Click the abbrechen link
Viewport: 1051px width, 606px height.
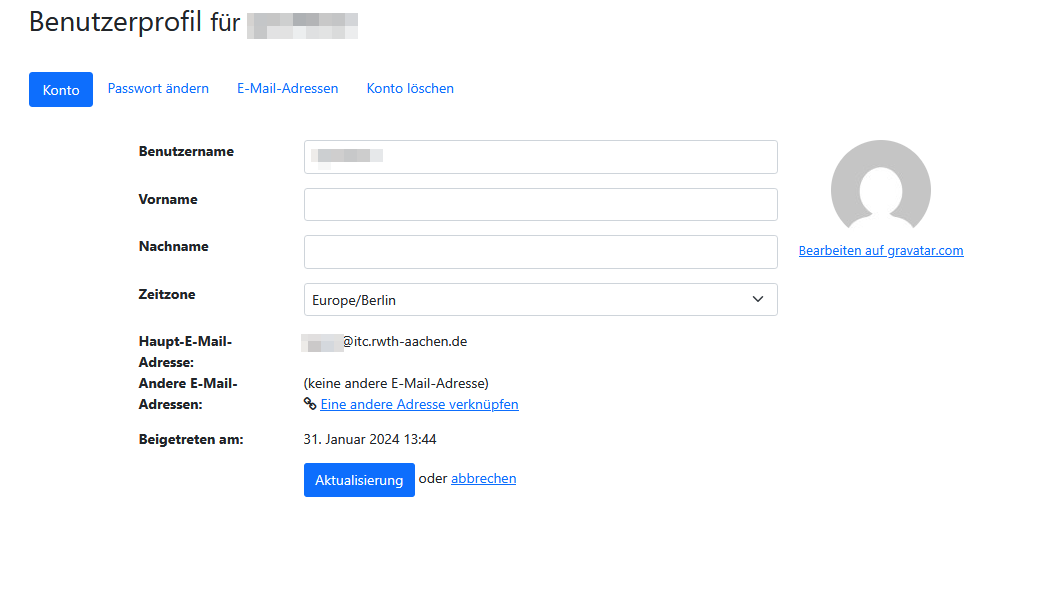pos(483,478)
